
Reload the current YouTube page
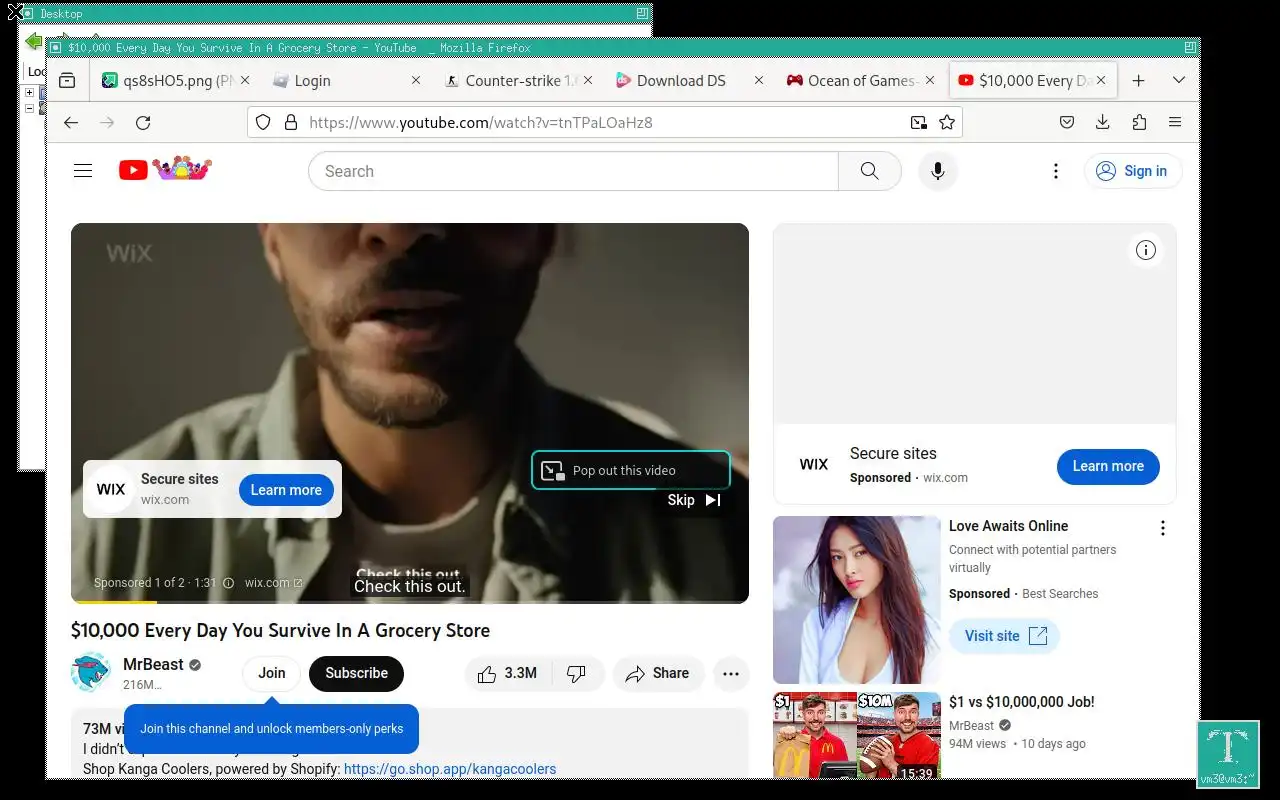(143, 122)
